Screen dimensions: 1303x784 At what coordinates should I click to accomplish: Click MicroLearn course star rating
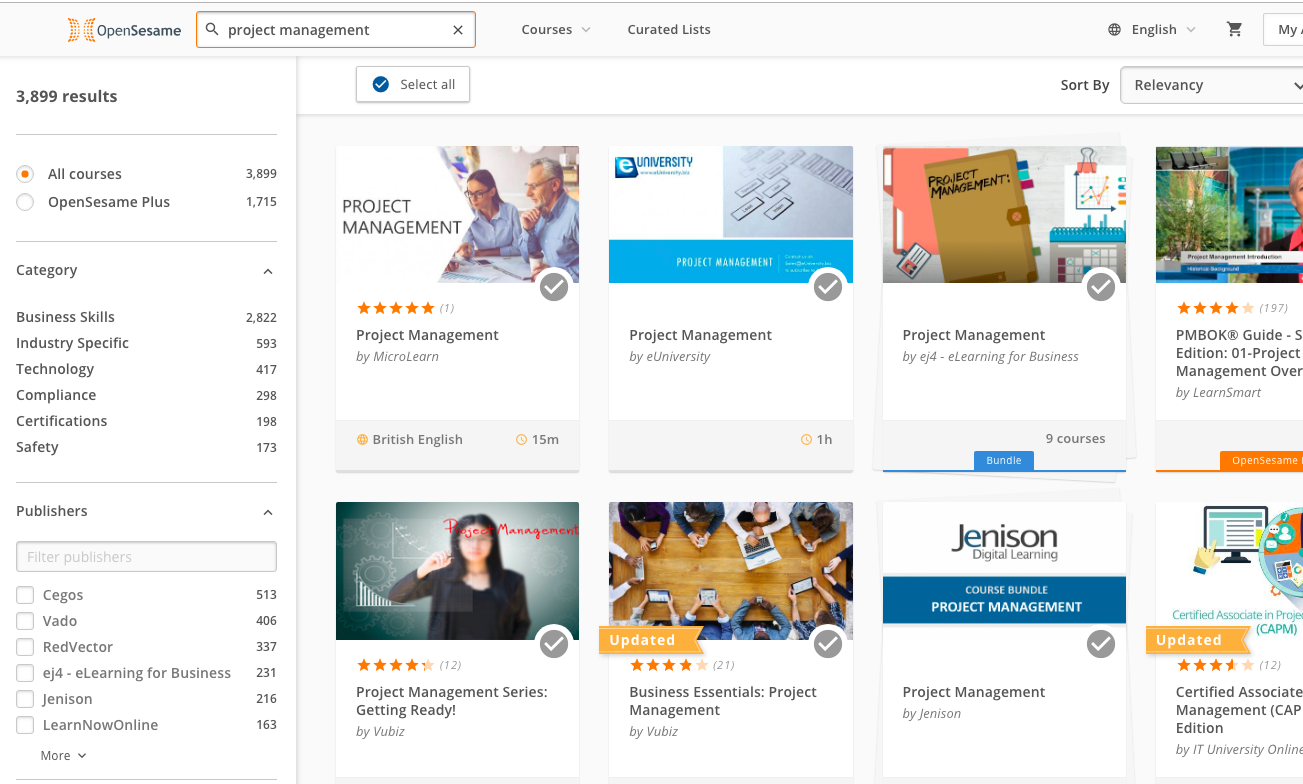(396, 308)
